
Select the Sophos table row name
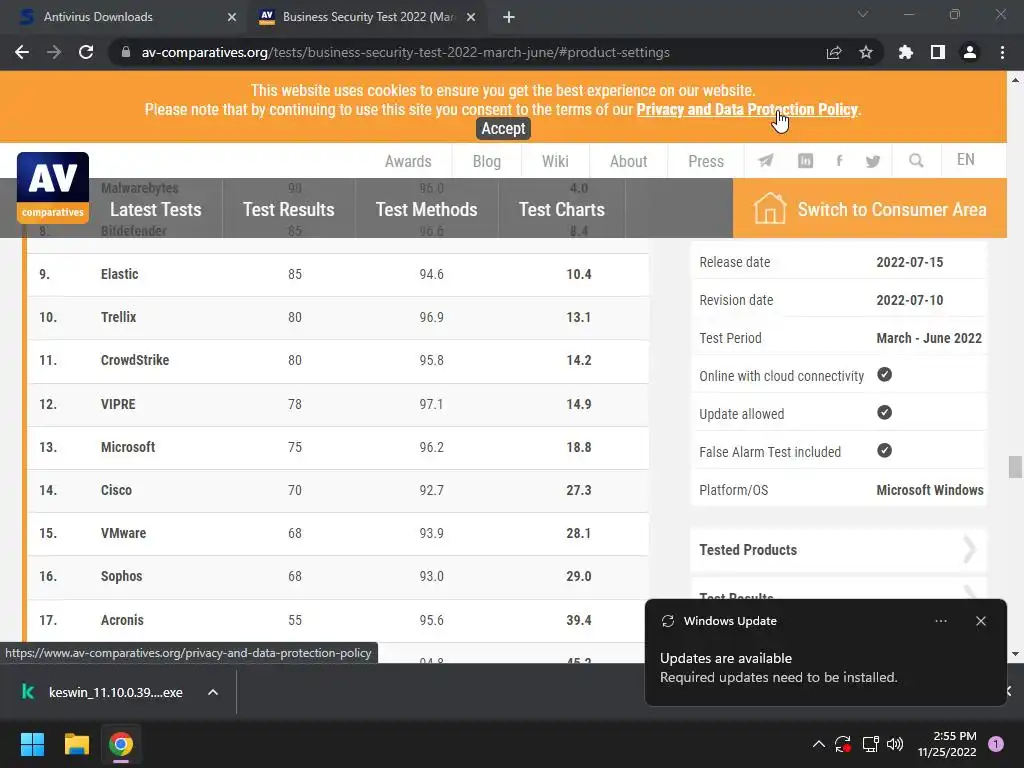point(121,577)
